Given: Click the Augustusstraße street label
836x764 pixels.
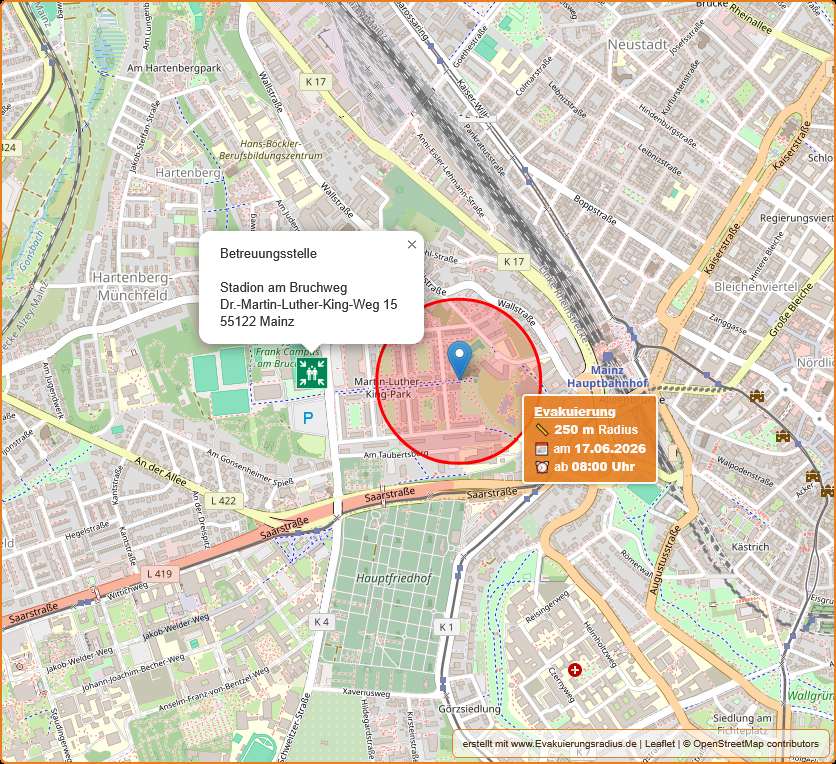Looking at the screenshot, I should point(665,560).
